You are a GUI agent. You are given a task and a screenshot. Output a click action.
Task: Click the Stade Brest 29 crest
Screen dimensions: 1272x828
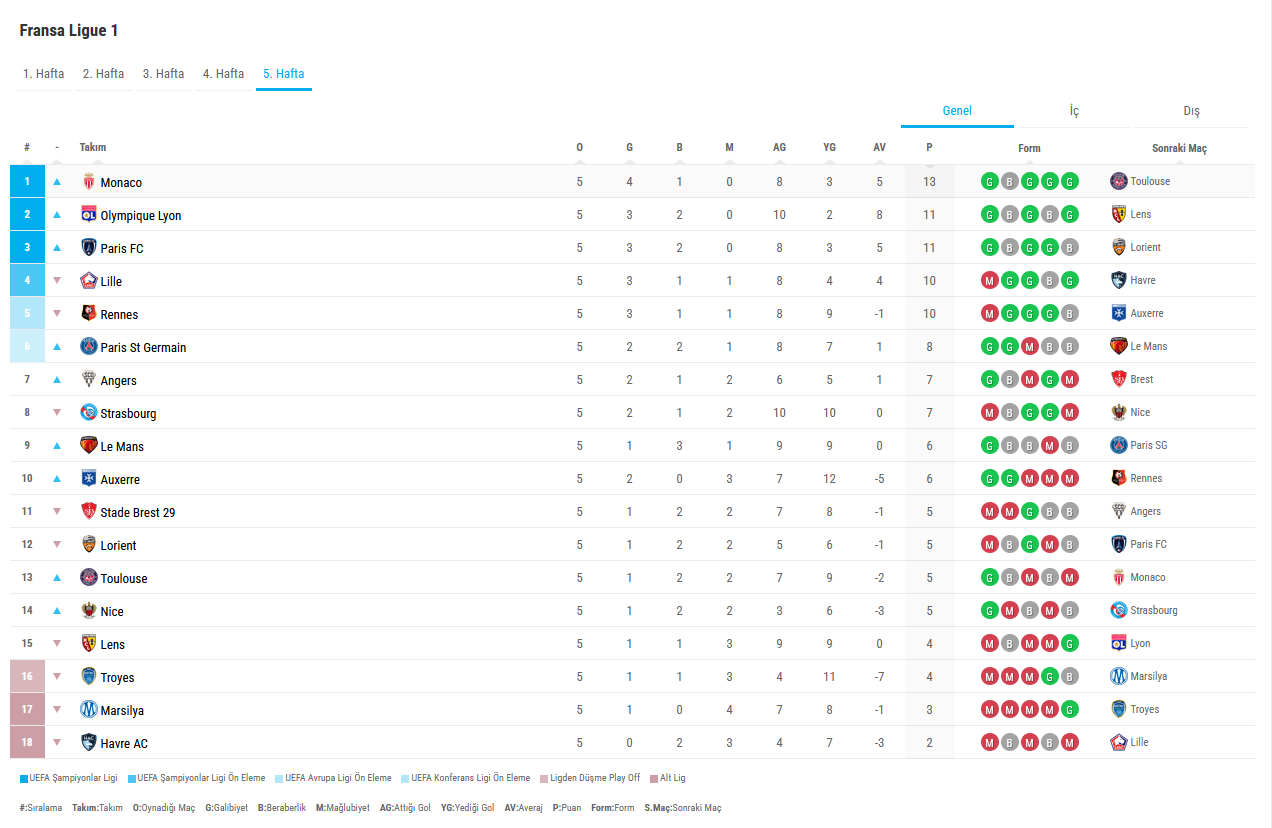[x=89, y=512]
